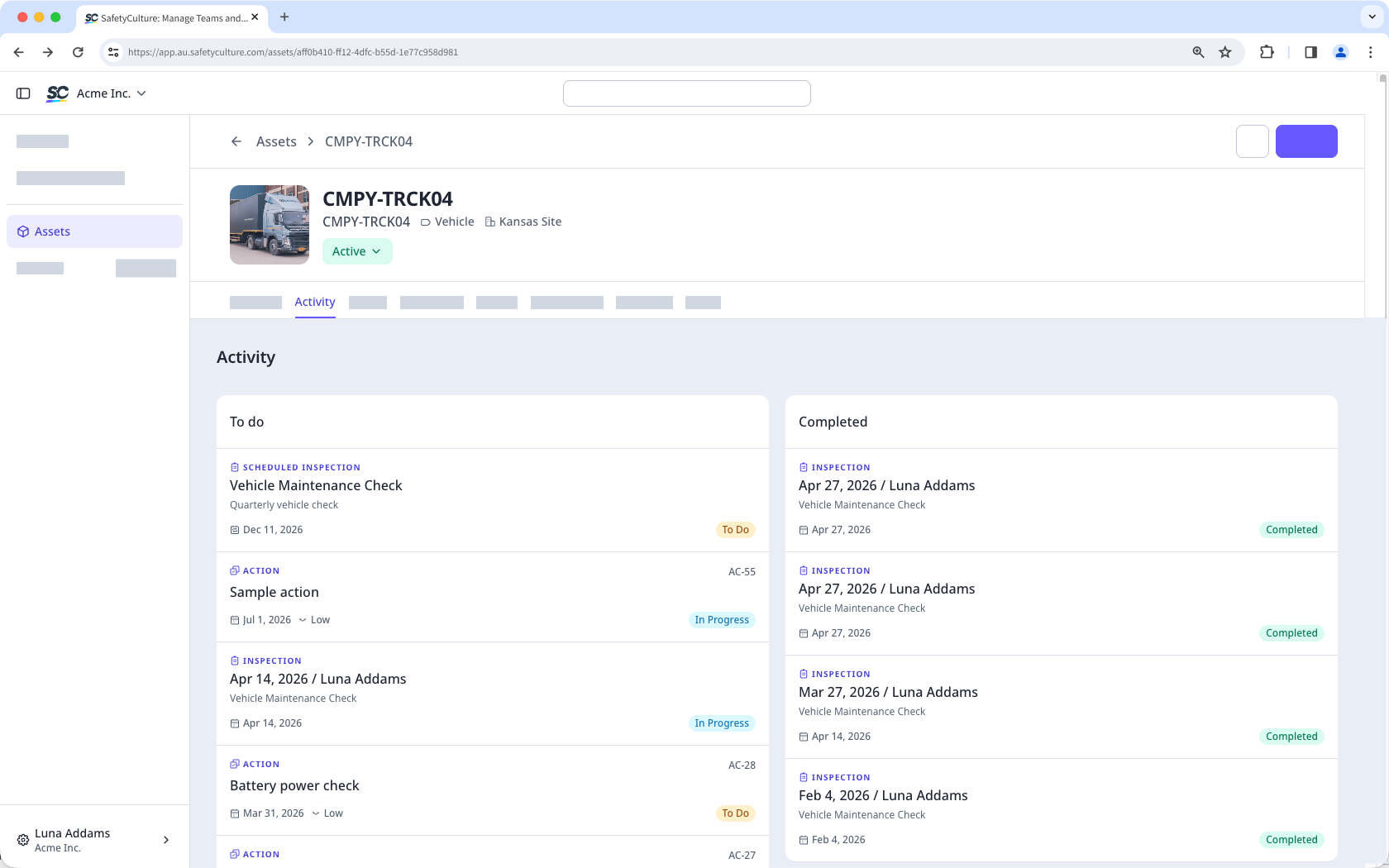Open the browser extensions puzzle icon

[x=1267, y=52]
